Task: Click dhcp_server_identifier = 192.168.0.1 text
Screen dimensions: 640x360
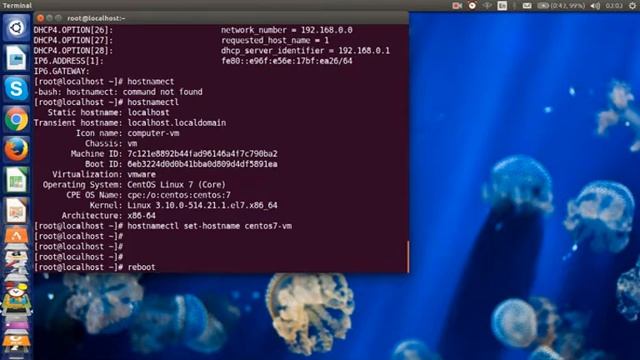Action: click(x=305, y=51)
